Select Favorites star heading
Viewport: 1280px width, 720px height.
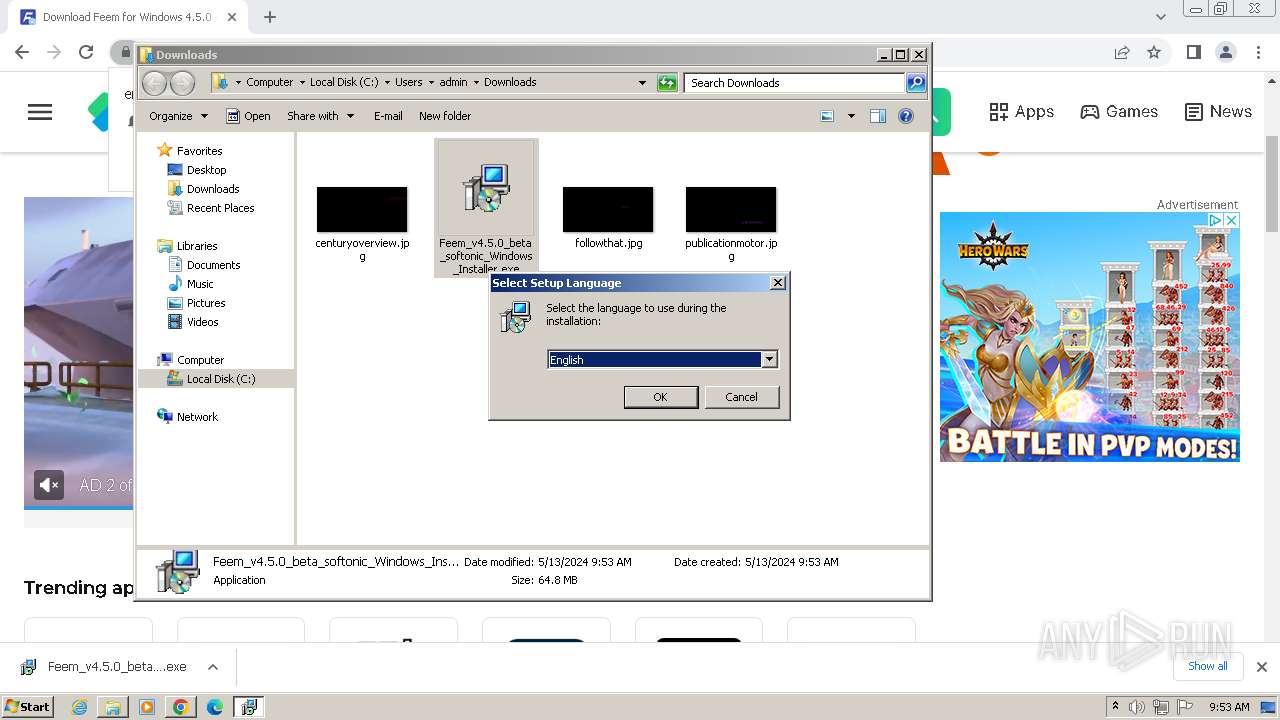199,151
